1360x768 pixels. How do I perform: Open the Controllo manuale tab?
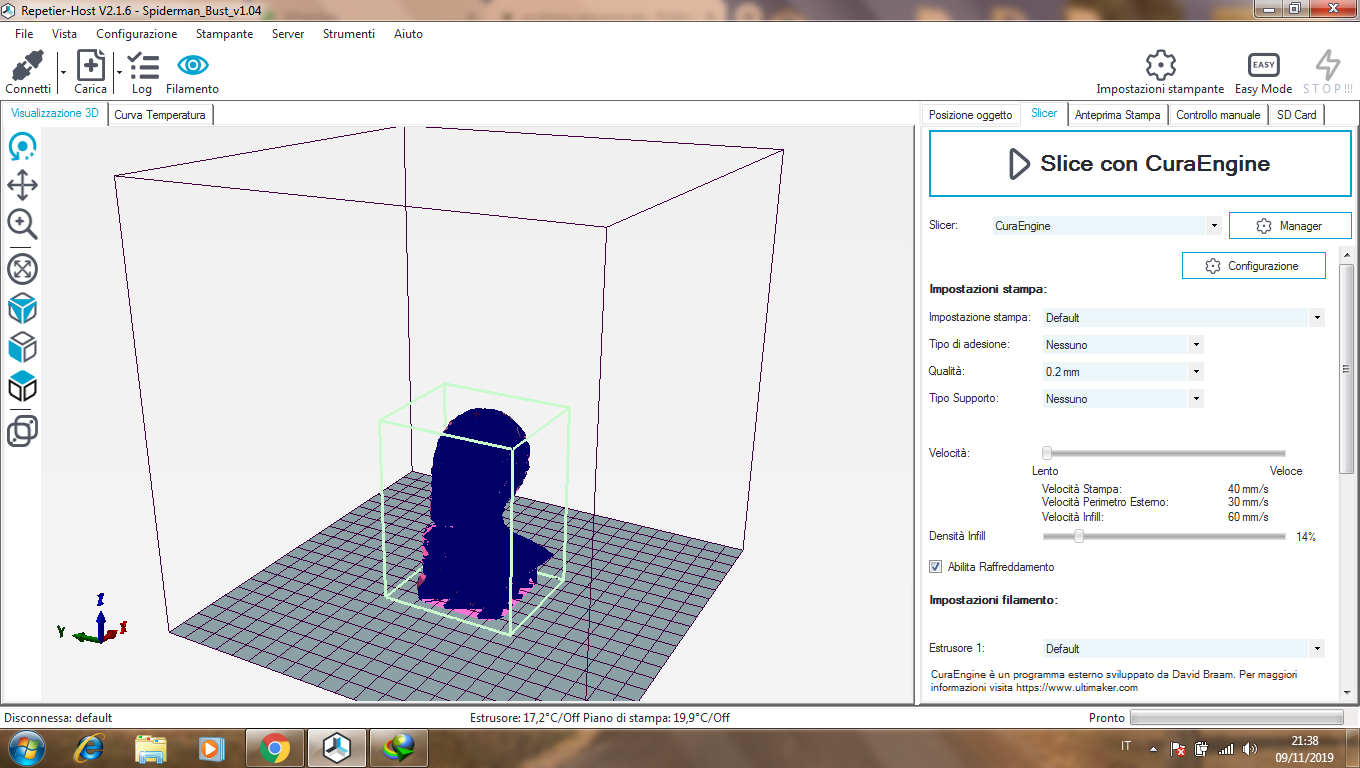[x=1218, y=115]
